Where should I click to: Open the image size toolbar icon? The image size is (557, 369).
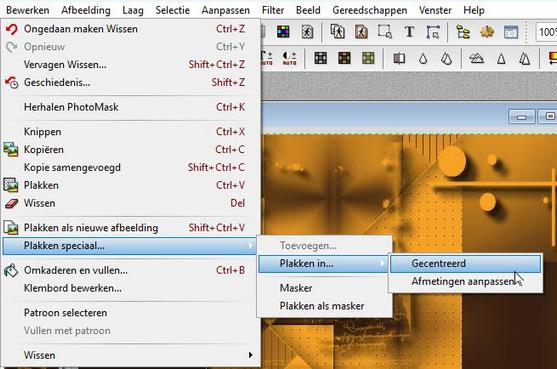click(x=337, y=32)
